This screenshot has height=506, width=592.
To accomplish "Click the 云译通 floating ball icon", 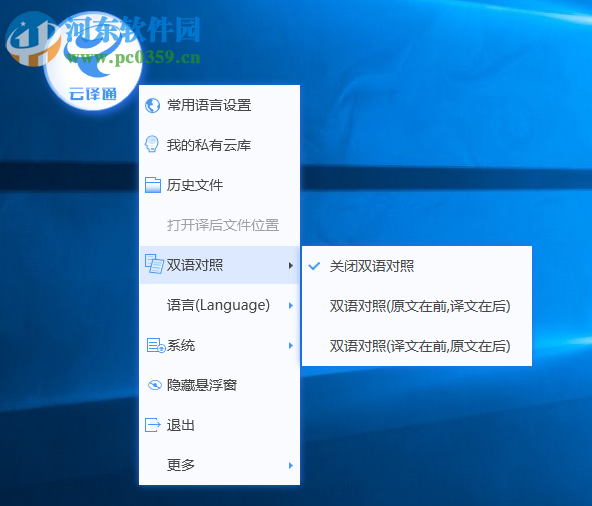I will (93, 61).
